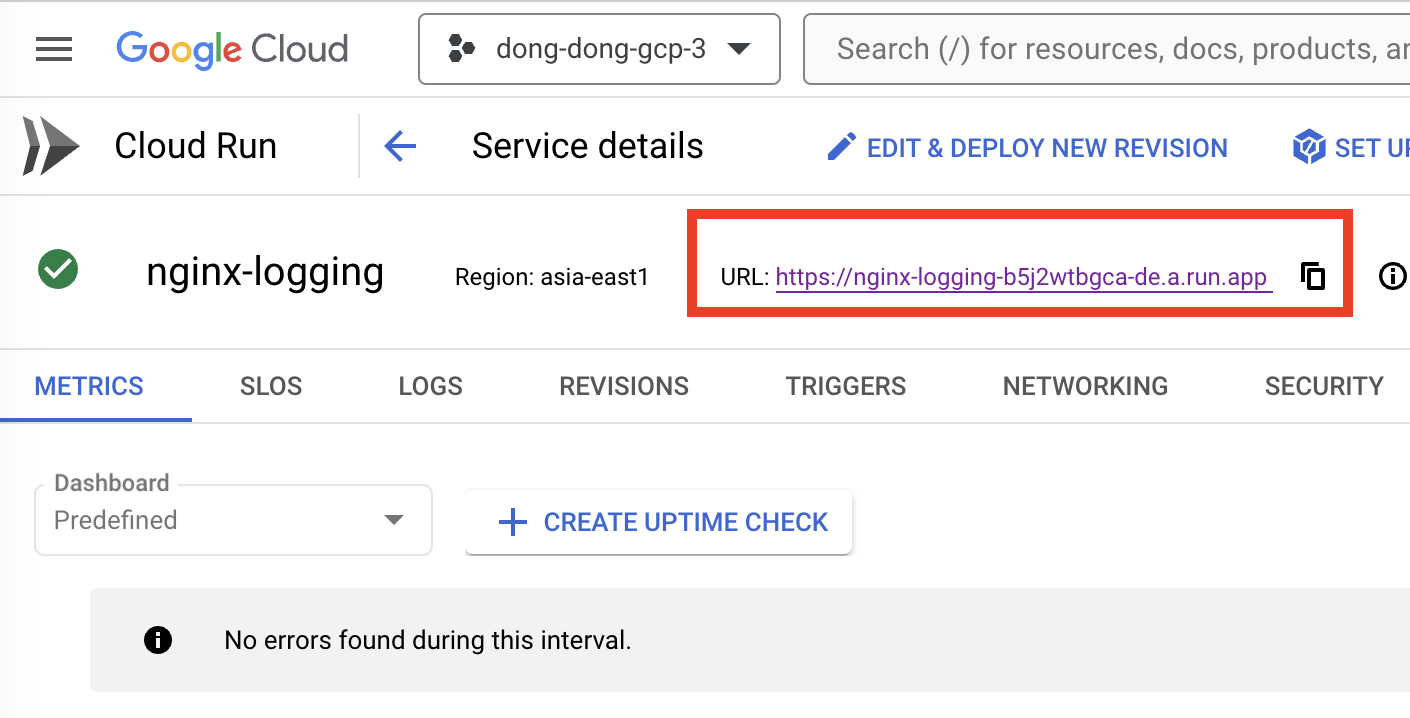Click the green healthy status checkmark
Screen dimensions: 1410x718
coord(58,270)
